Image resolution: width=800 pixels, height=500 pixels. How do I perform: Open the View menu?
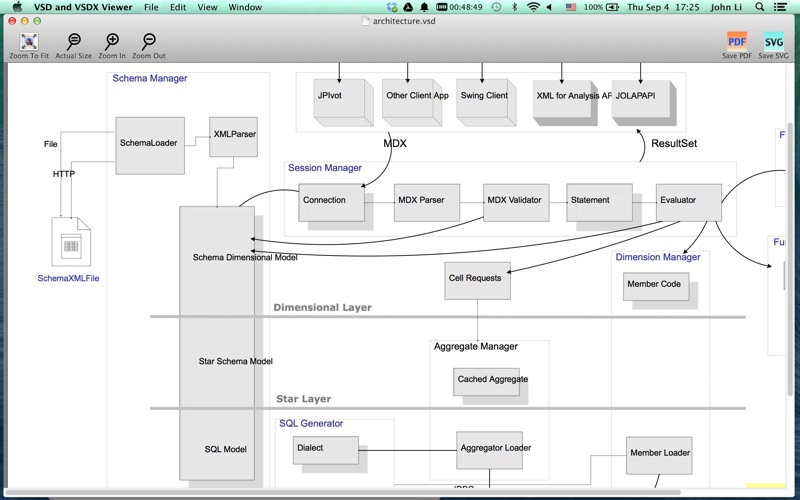207,7
